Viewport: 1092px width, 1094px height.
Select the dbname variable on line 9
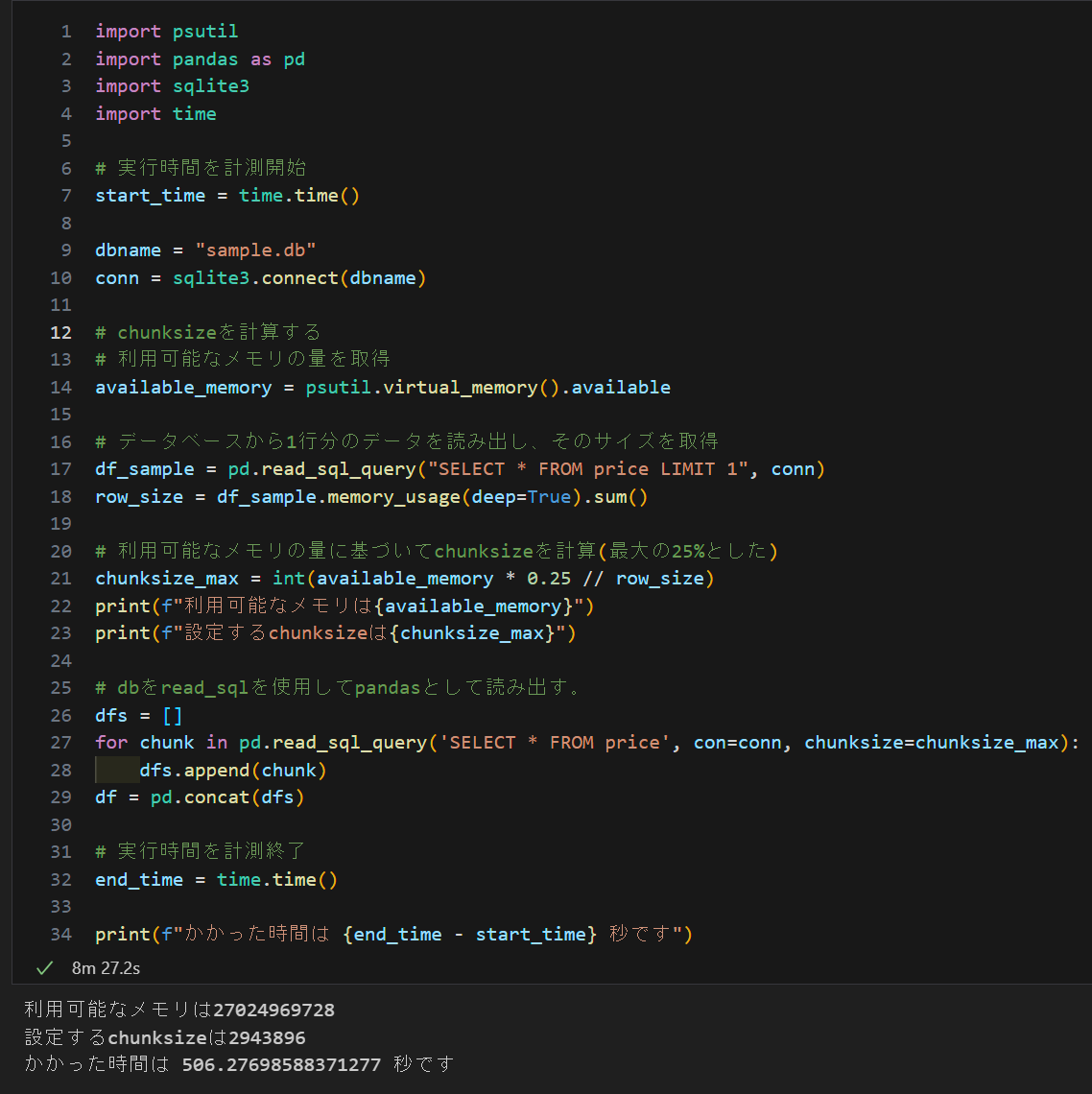click(128, 250)
